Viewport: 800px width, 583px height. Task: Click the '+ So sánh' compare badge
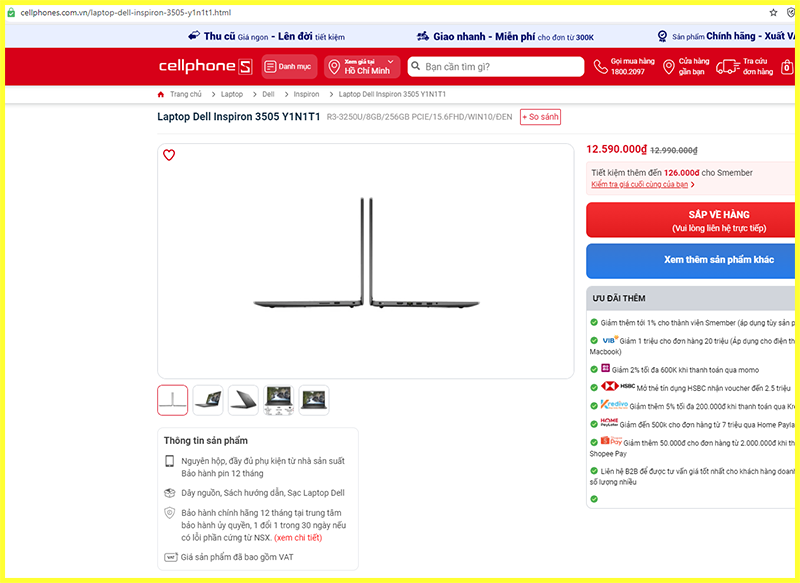point(538,117)
